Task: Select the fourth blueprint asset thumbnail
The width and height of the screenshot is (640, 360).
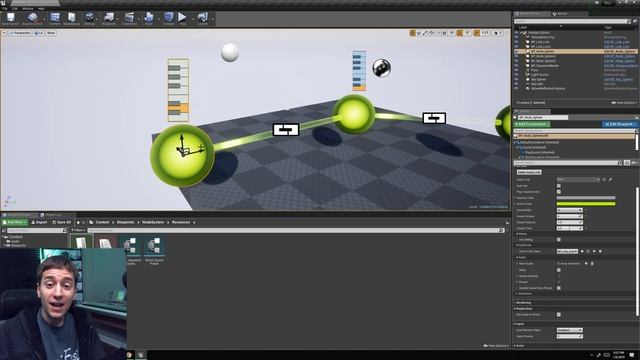Action: tap(154, 245)
